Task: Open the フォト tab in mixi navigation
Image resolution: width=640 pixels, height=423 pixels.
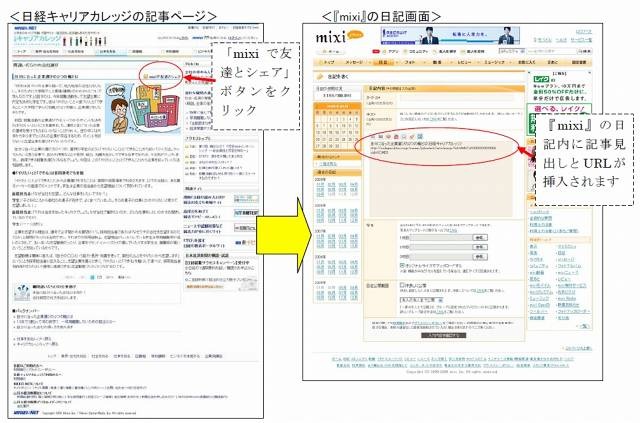Action: tap(409, 62)
